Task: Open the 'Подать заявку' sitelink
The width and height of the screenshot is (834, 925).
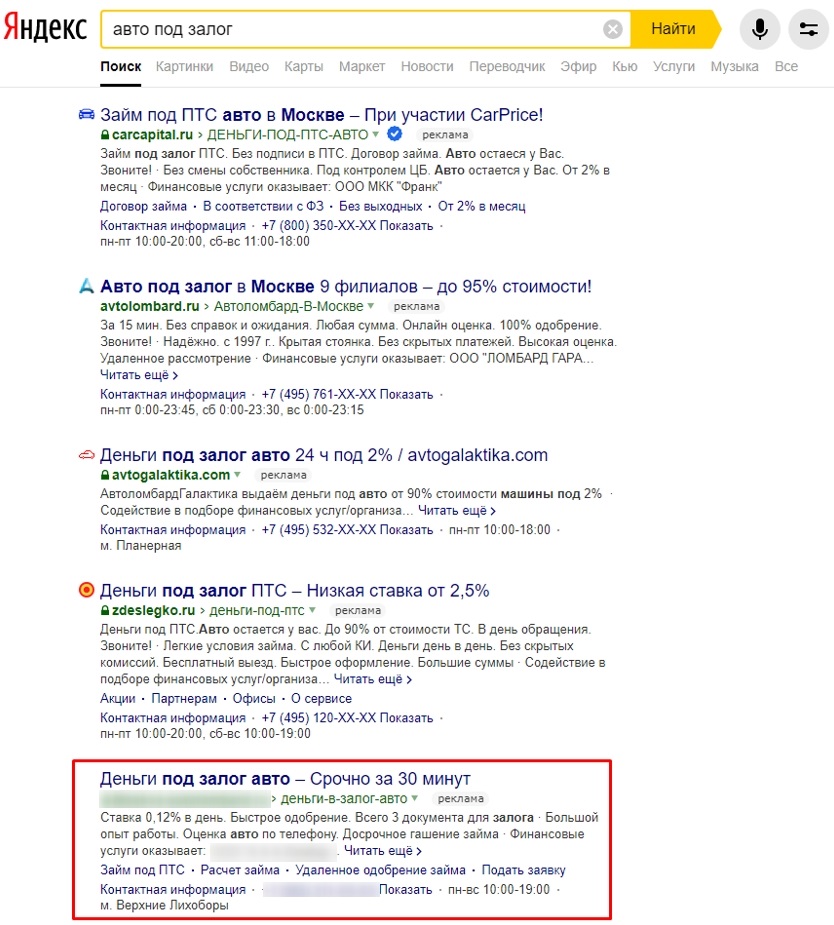Action: (524, 870)
